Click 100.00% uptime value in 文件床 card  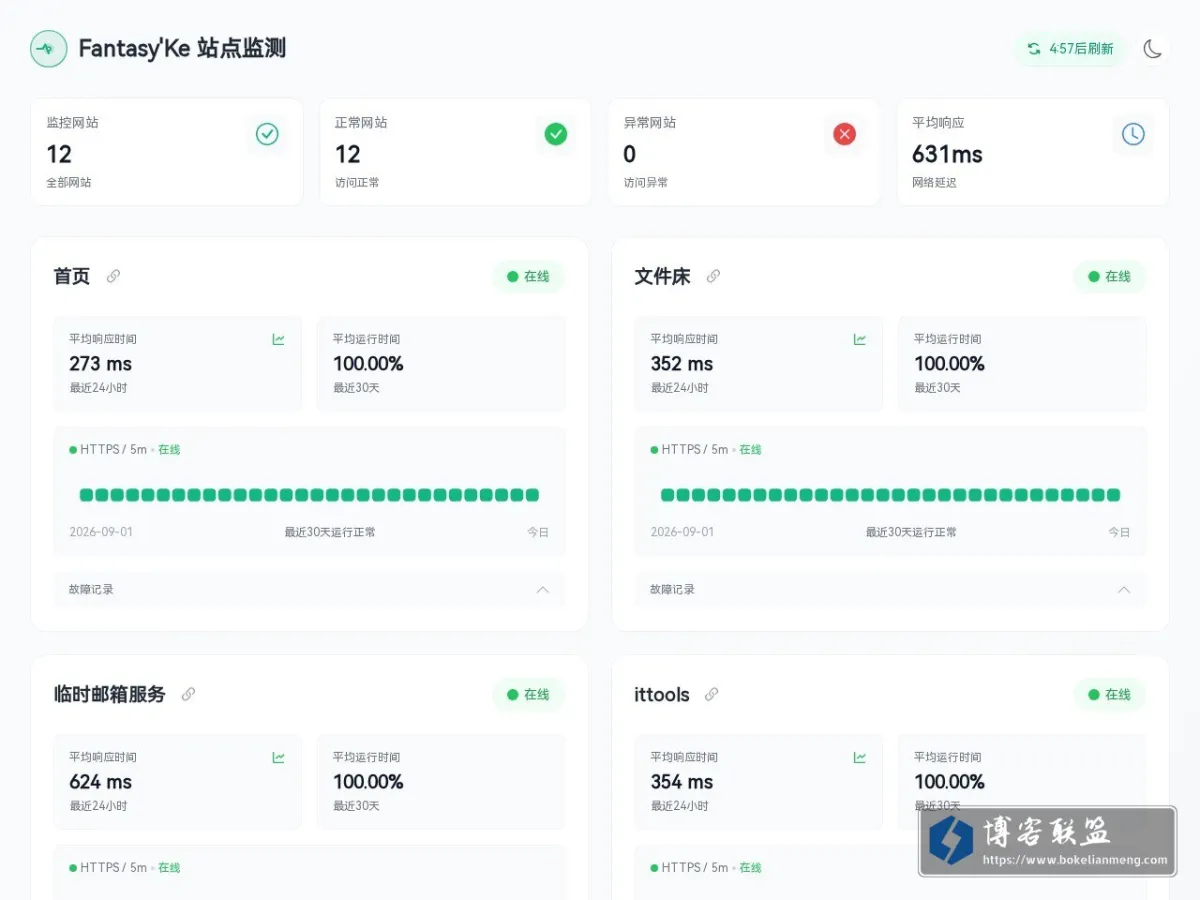pyautogui.click(x=949, y=364)
